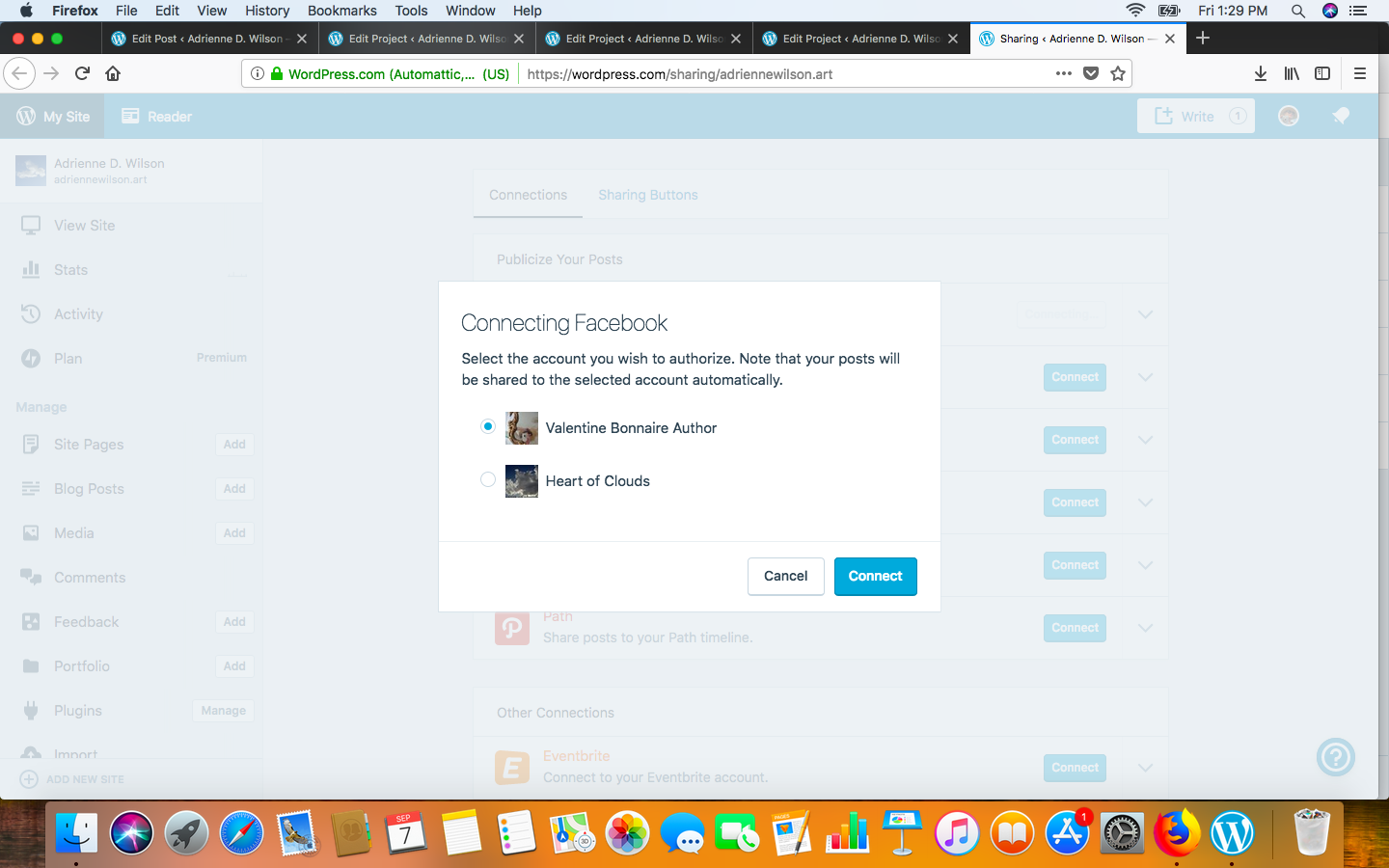
Task: Open the Reader from the top bar
Action: 155,115
